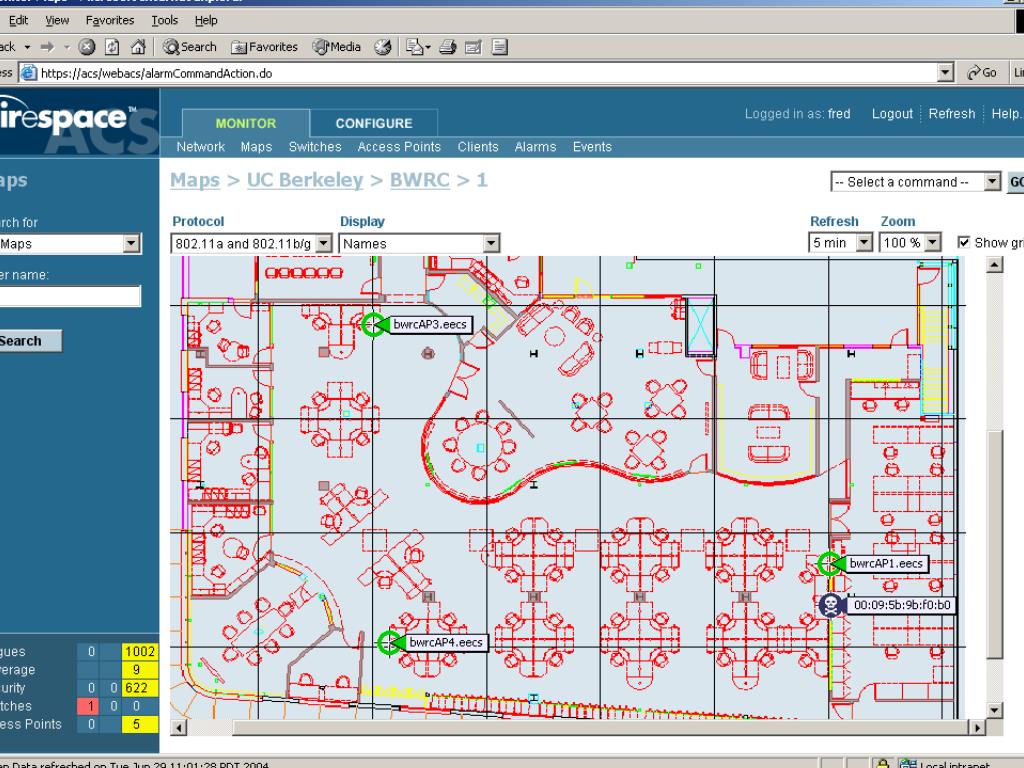Switch to the CONFIGURE tab
The height and width of the screenshot is (768, 1024).
[374, 123]
